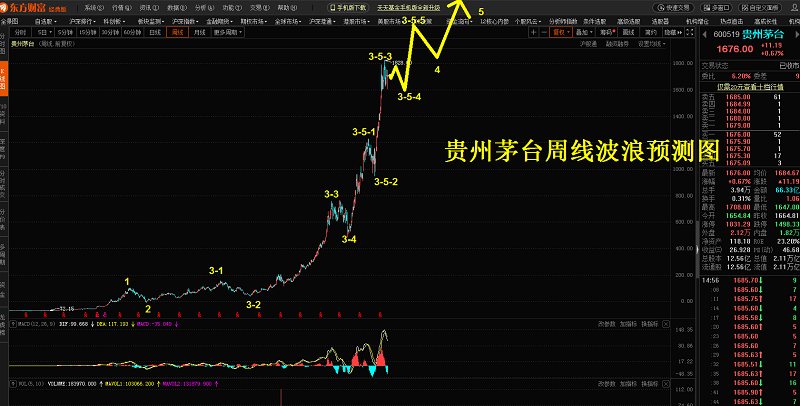The image size is (800, 406).
Task: Open the 多窗口 multi-window view
Action: click(x=716, y=8)
